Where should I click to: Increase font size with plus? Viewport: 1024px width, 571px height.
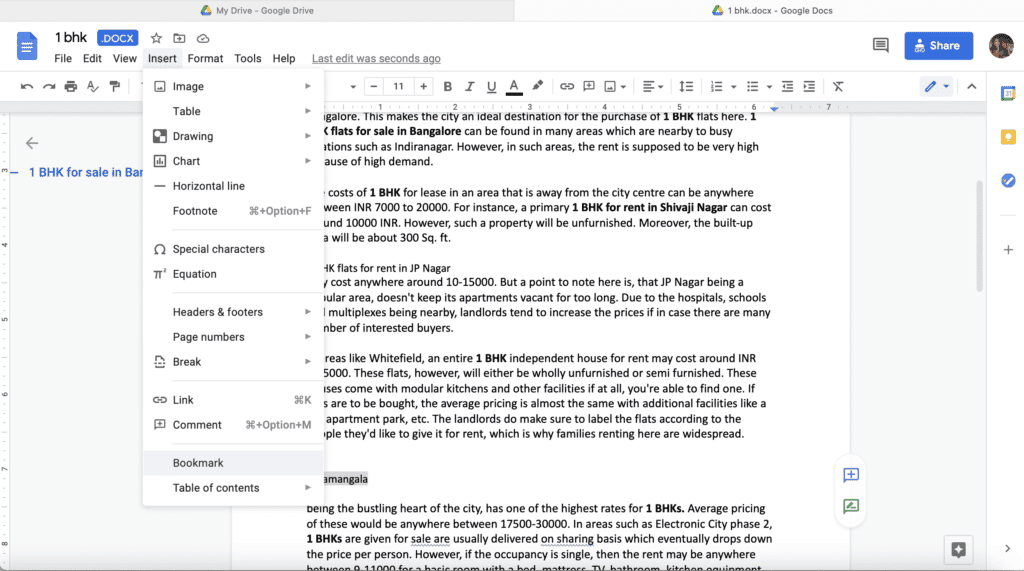(423, 87)
